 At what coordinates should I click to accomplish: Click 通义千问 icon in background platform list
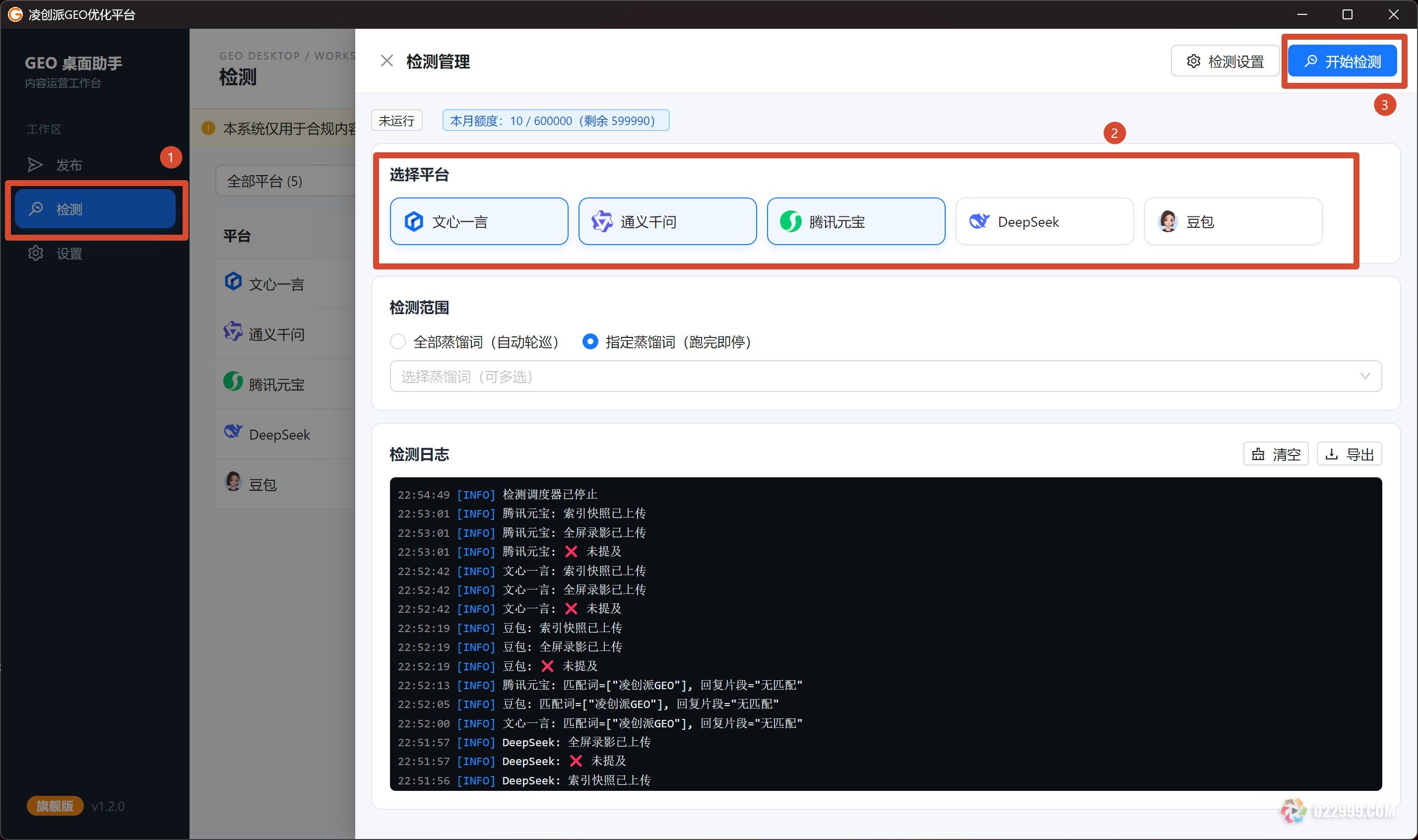point(233,331)
